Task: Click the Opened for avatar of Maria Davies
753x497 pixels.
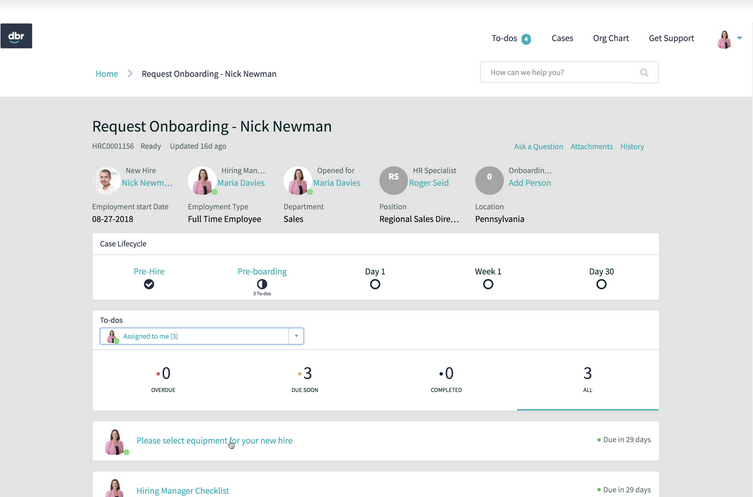Action: [x=298, y=181]
